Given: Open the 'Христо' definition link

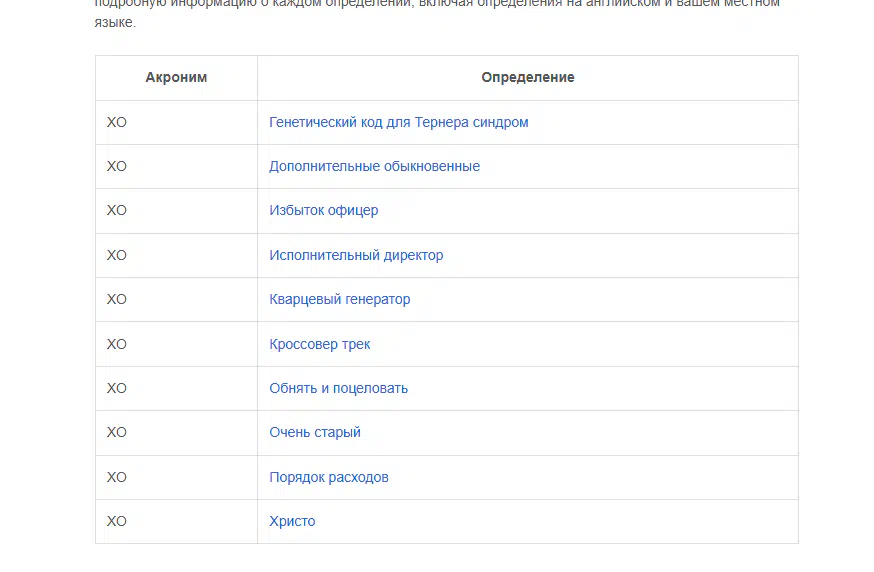Looking at the screenshot, I should click(292, 521).
